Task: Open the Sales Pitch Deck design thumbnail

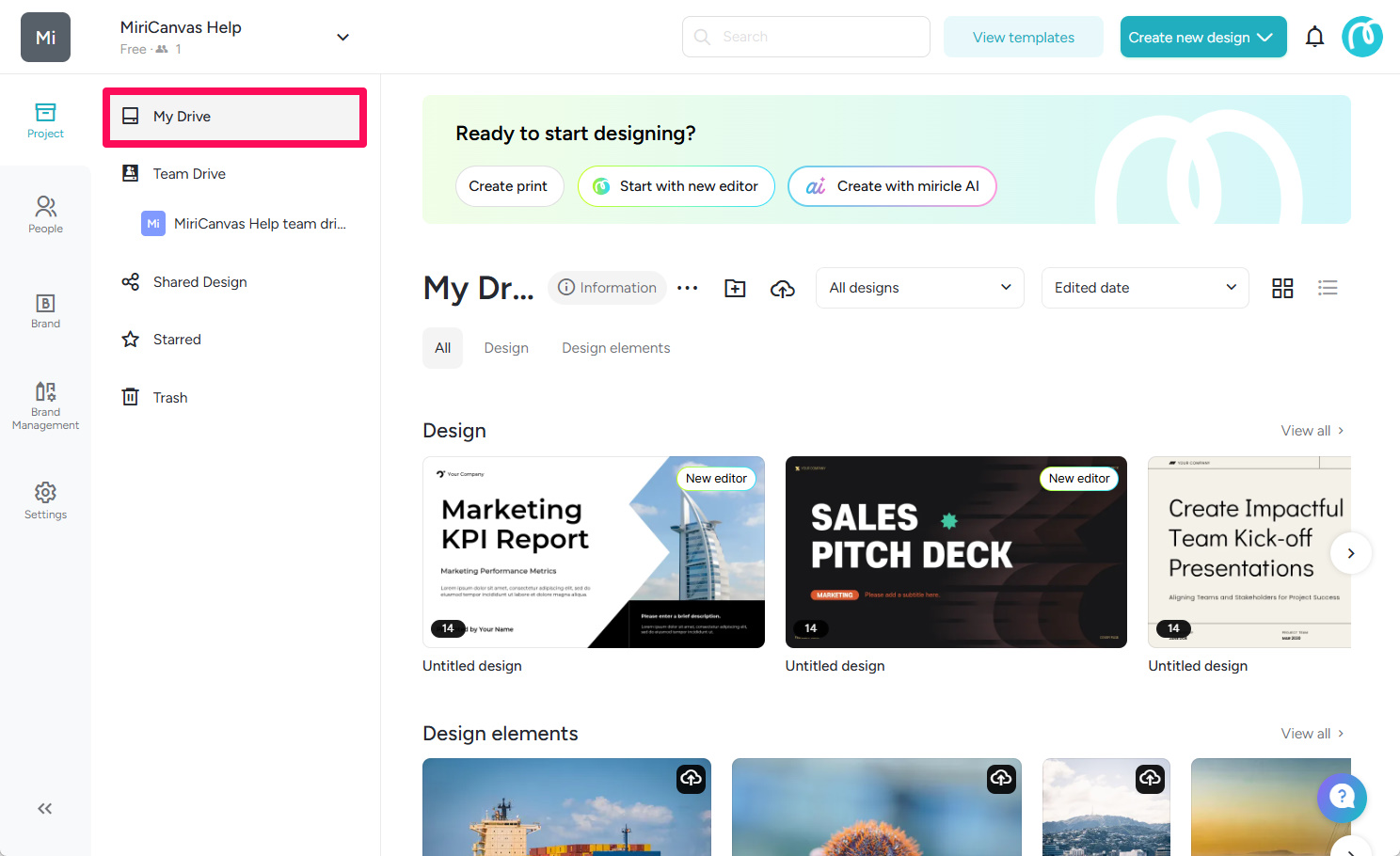Action: click(x=956, y=552)
